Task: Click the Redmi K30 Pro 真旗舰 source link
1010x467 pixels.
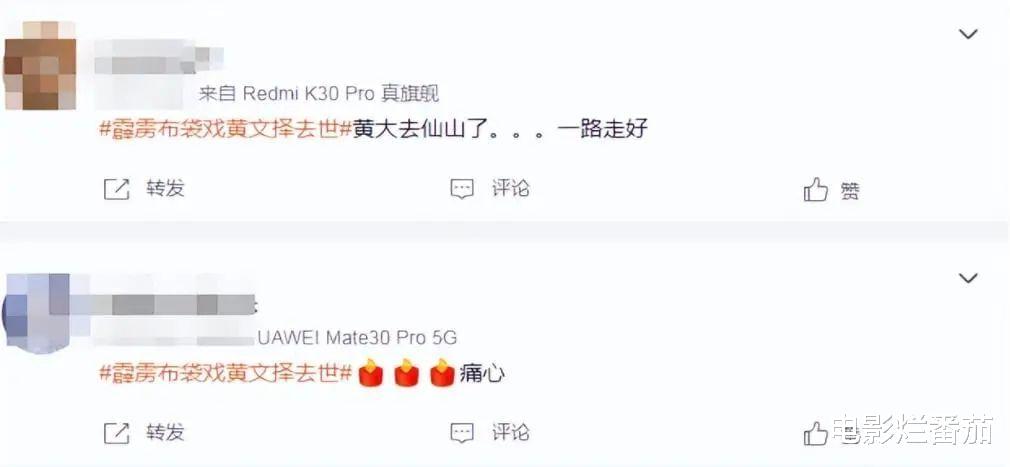Action: tap(341, 94)
